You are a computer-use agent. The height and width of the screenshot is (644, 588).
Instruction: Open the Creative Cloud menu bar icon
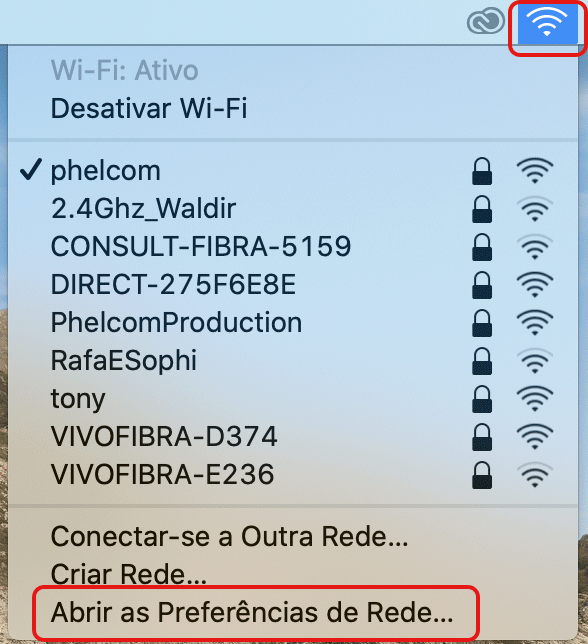click(486, 21)
